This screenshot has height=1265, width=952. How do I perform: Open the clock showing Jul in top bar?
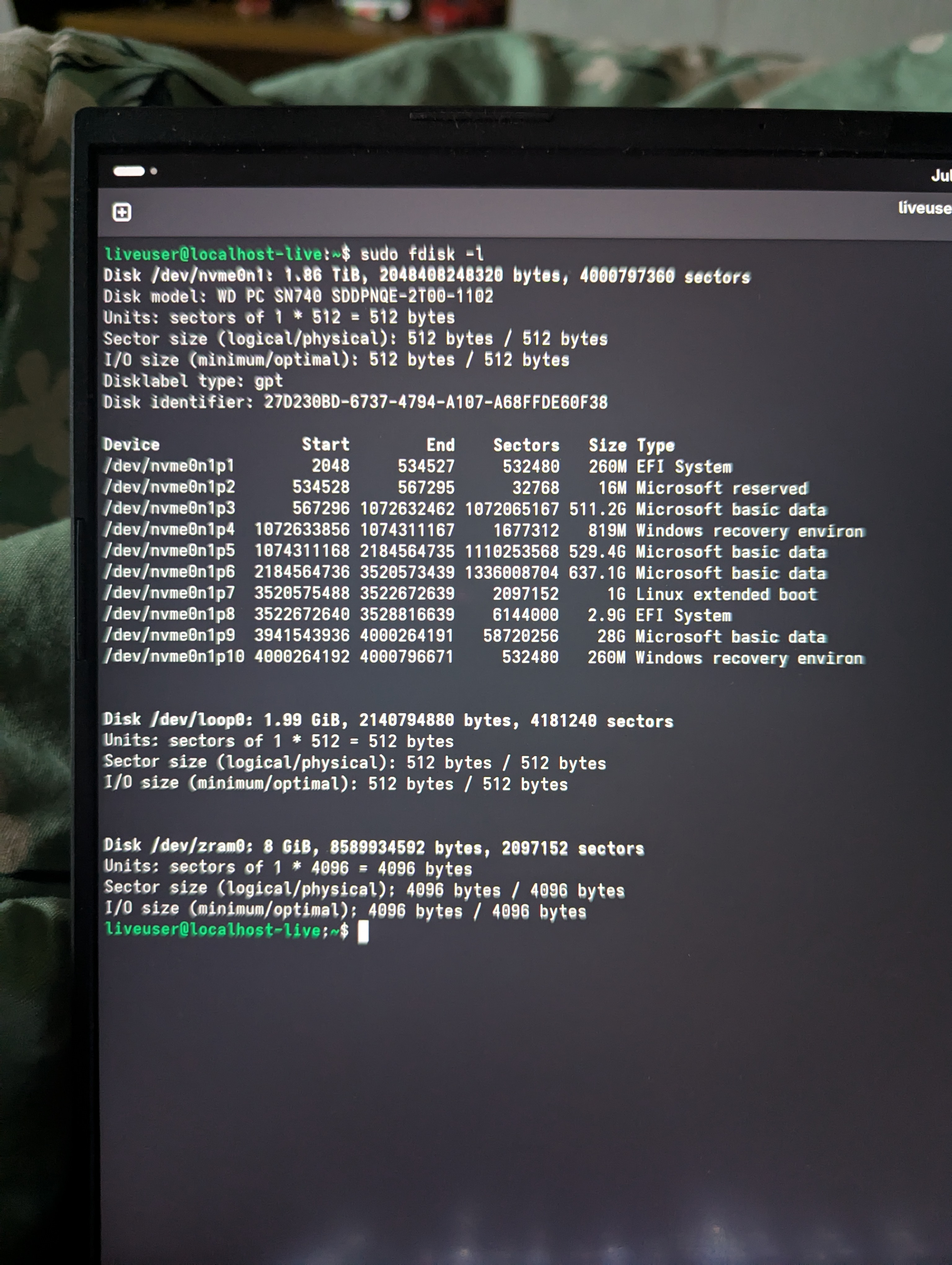pyautogui.click(x=941, y=175)
